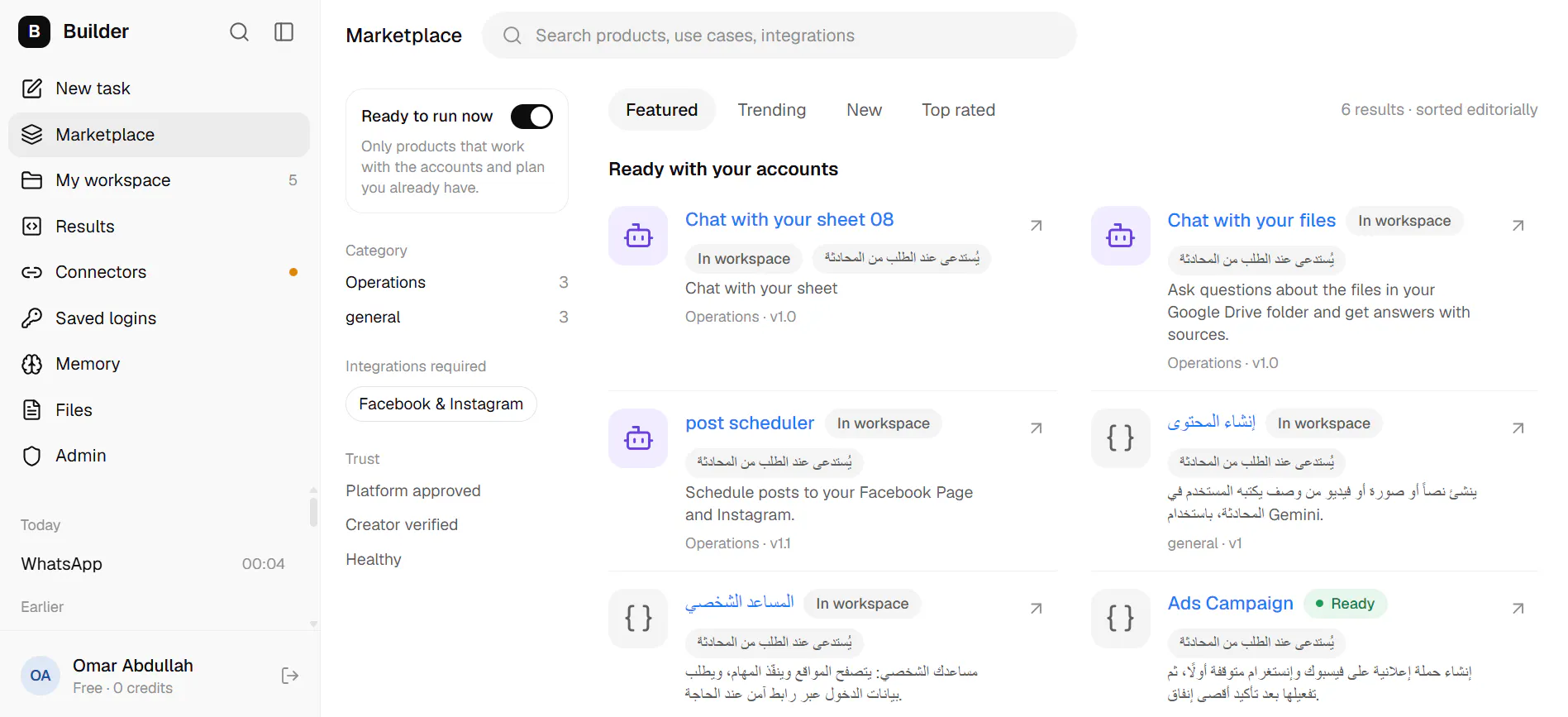This screenshot has width=1568, height=717.
Task: Open Chat with your sheet 08 via arrow icon
Action: tap(1037, 226)
